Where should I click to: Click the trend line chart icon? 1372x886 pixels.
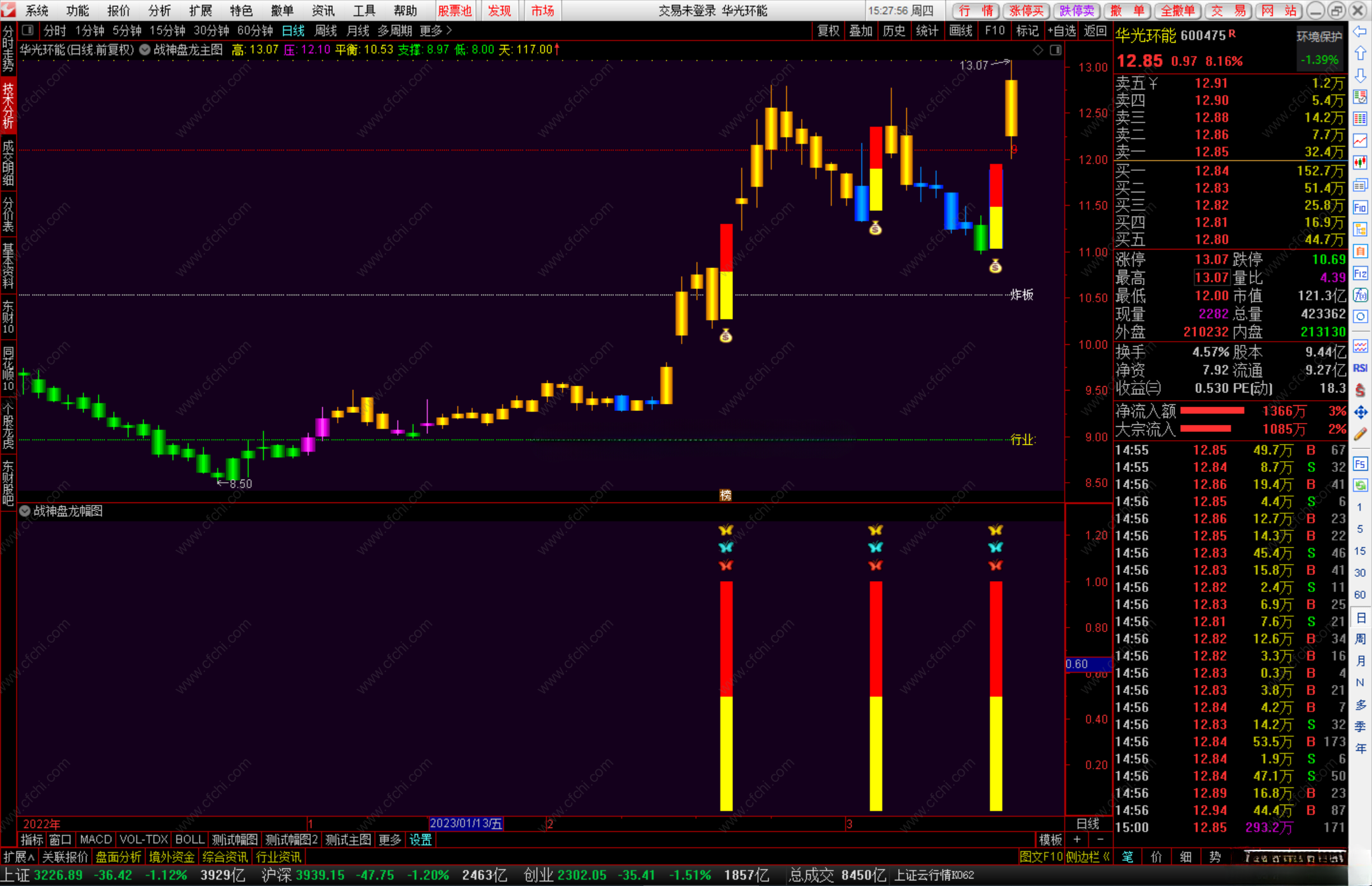point(1360,140)
